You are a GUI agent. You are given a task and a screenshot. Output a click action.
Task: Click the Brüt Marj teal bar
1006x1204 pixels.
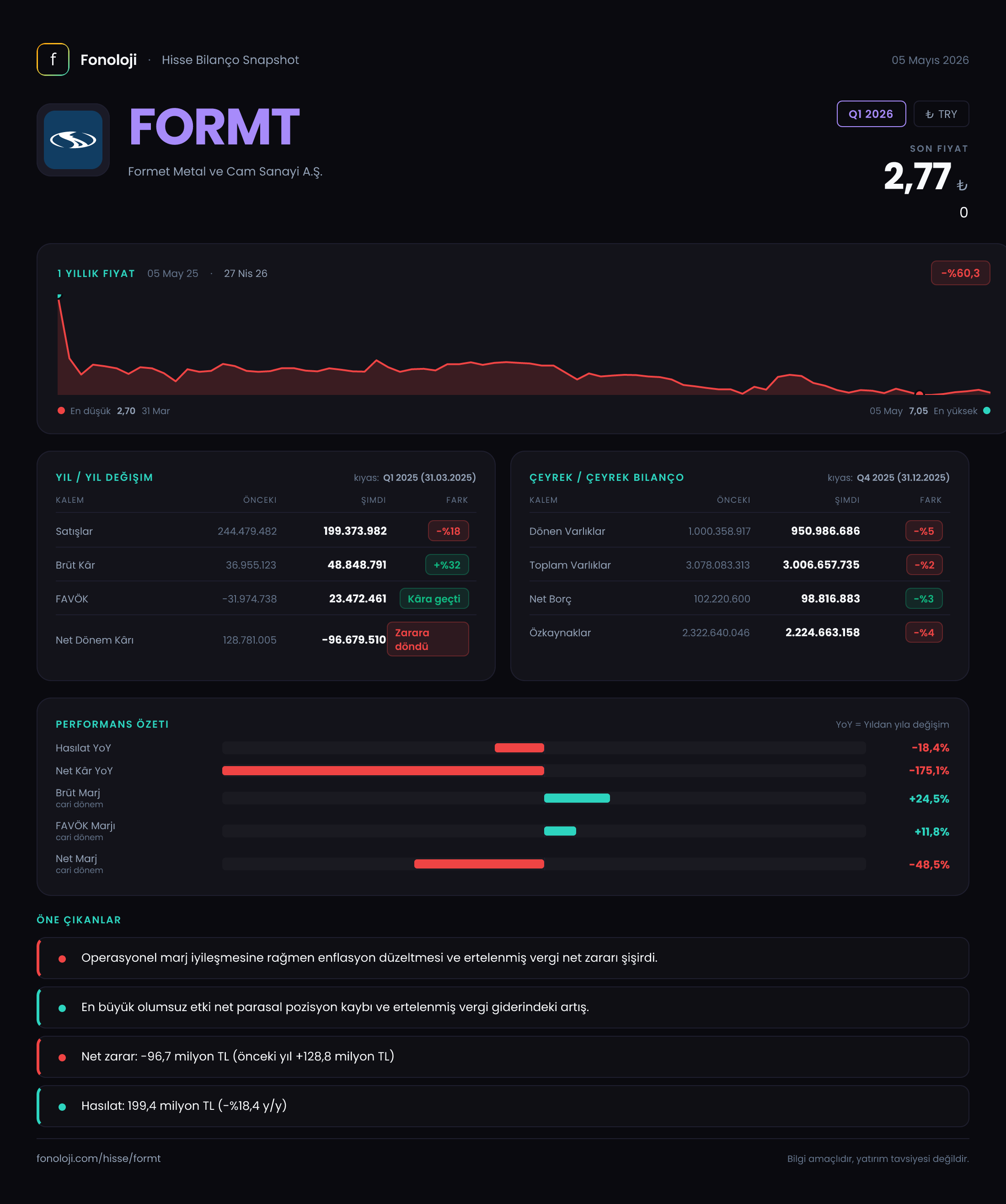(577, 798)
